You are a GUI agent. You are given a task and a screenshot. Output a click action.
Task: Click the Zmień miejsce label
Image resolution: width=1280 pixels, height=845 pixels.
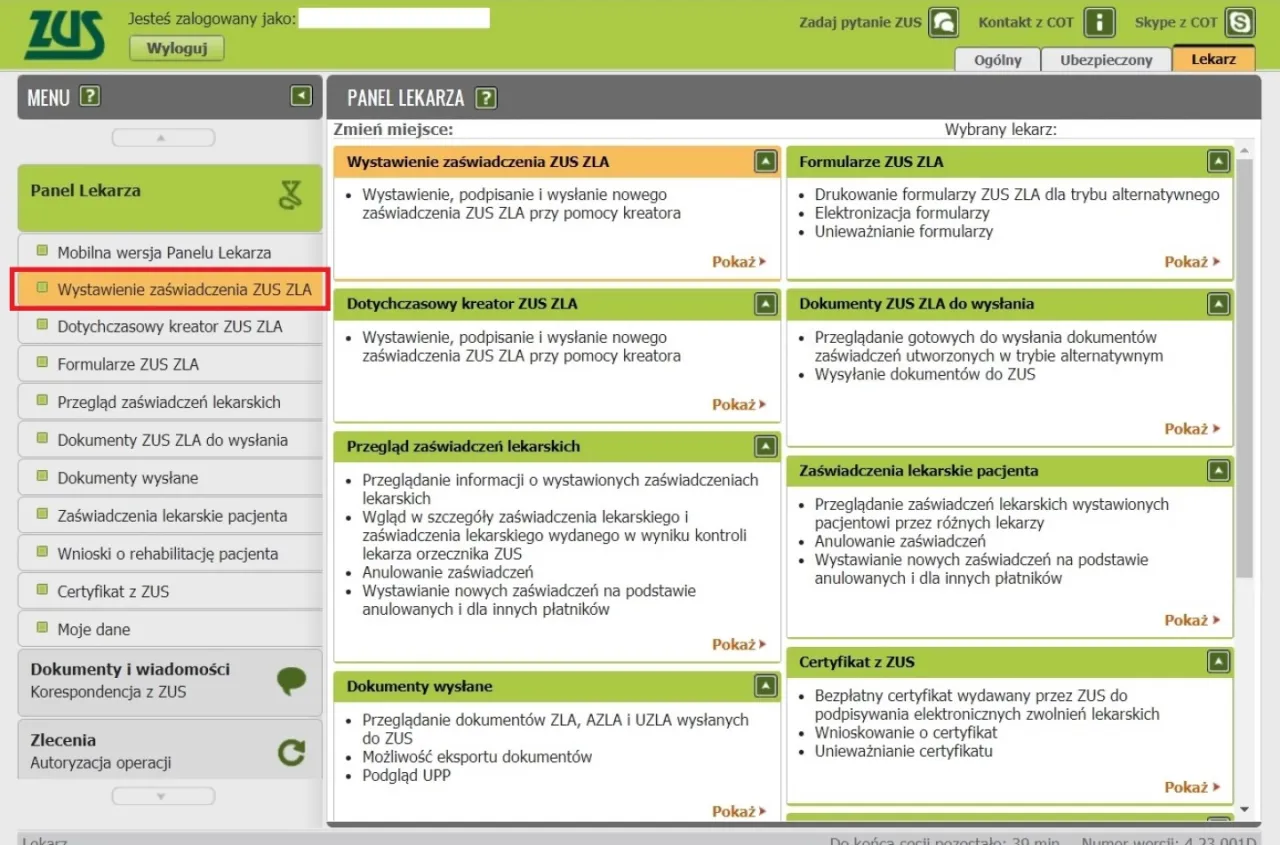(x=393, y=129)
